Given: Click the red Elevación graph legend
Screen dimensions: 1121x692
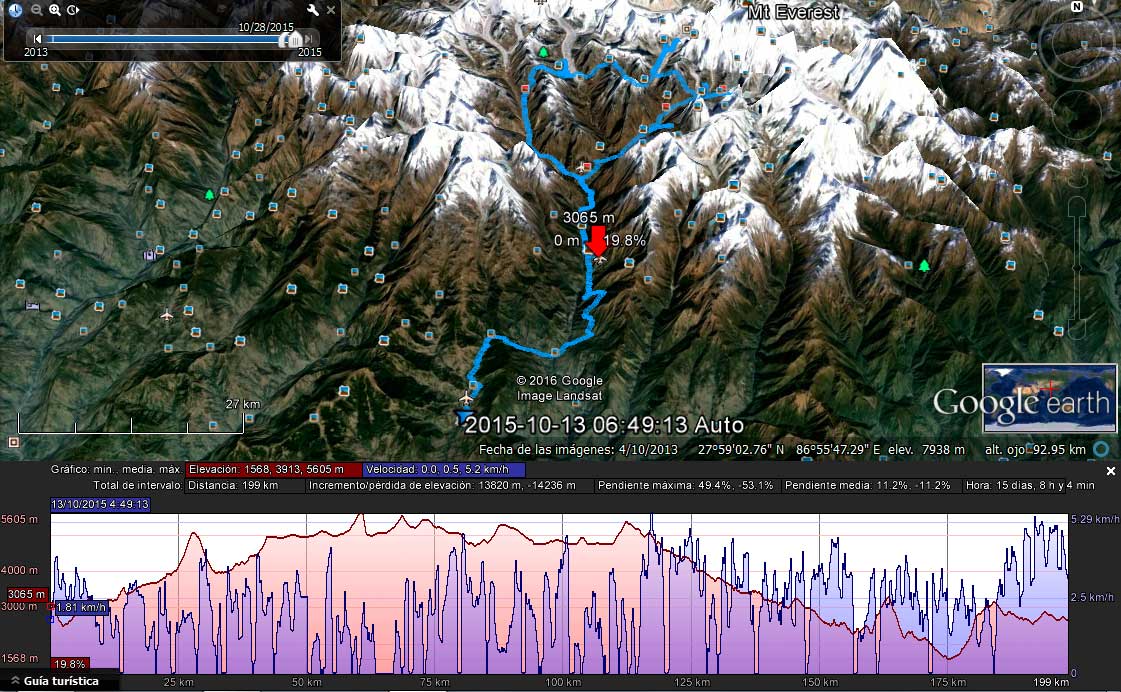Looking at the screenshot, I should [266, 470].
